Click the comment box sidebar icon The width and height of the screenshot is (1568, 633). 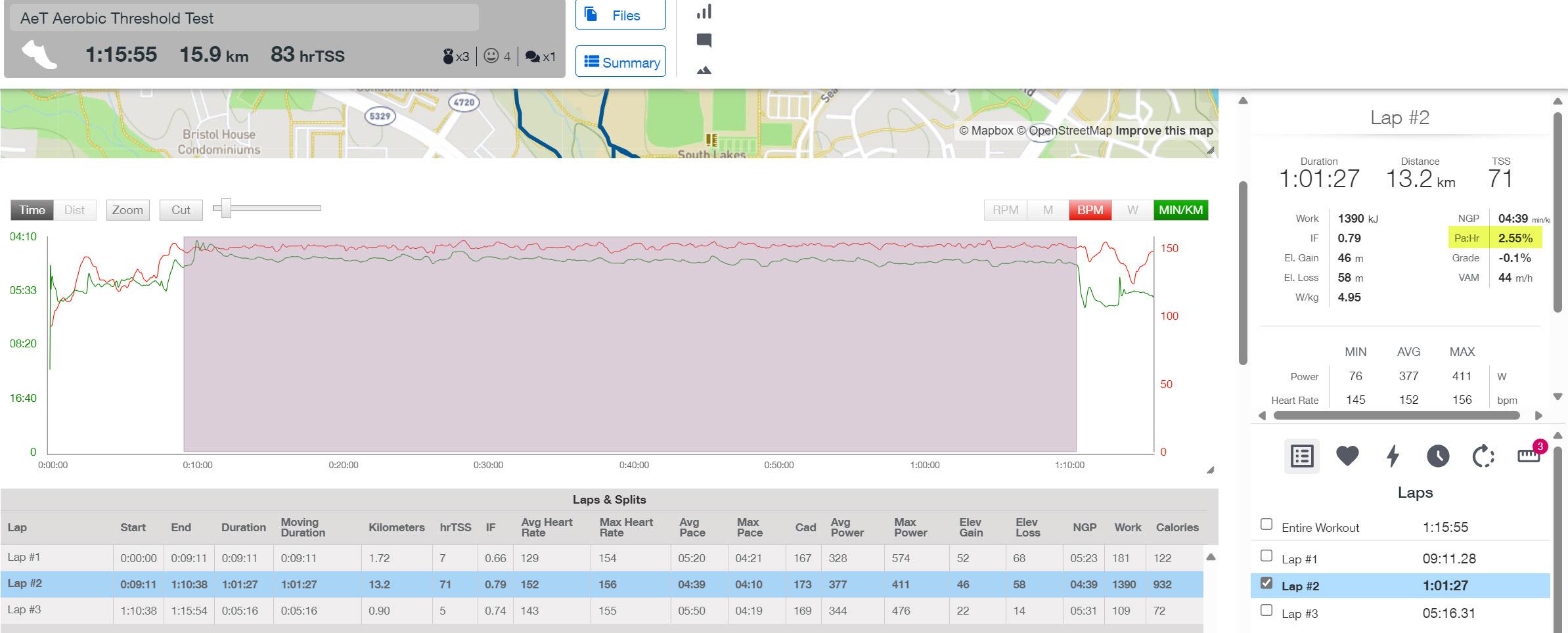704,41
